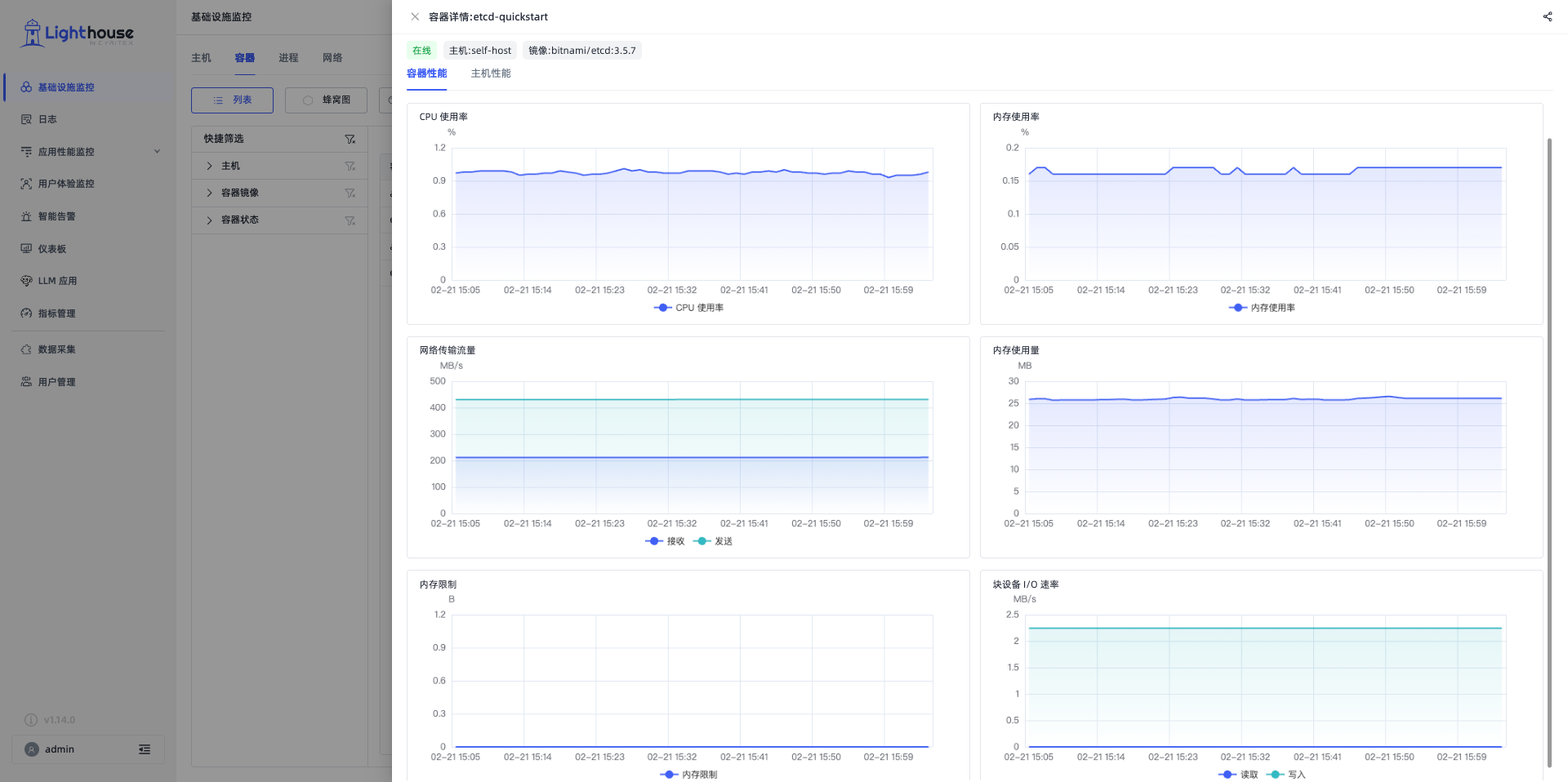The image size is (1568, 782).
Task: Switch to the 主机性能 tab
Action: click(491, 73)
